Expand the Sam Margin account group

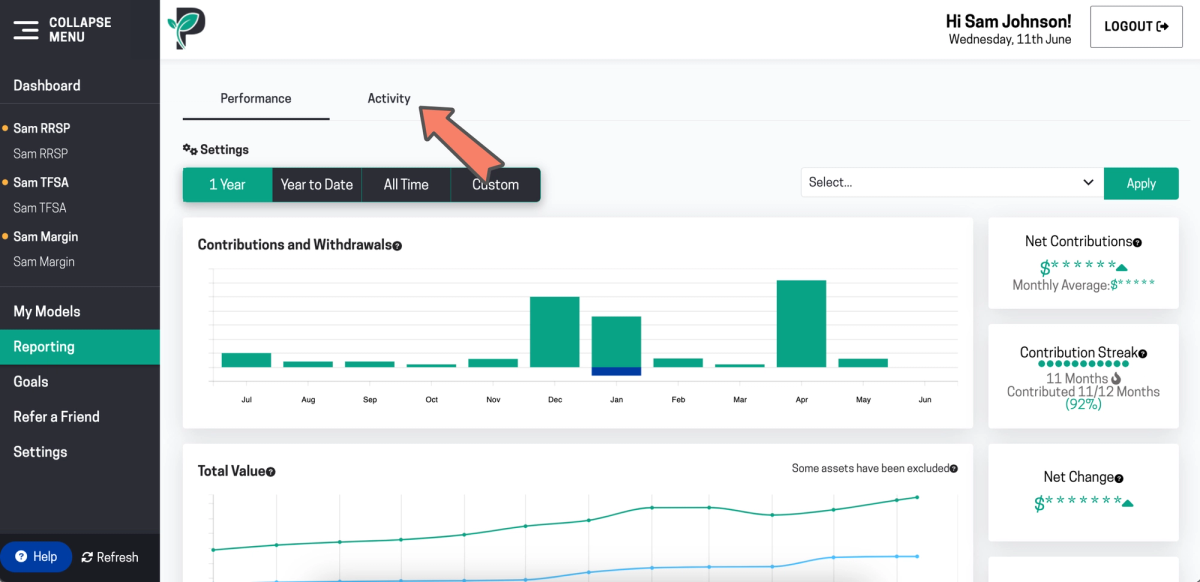(x=45, y=237)
